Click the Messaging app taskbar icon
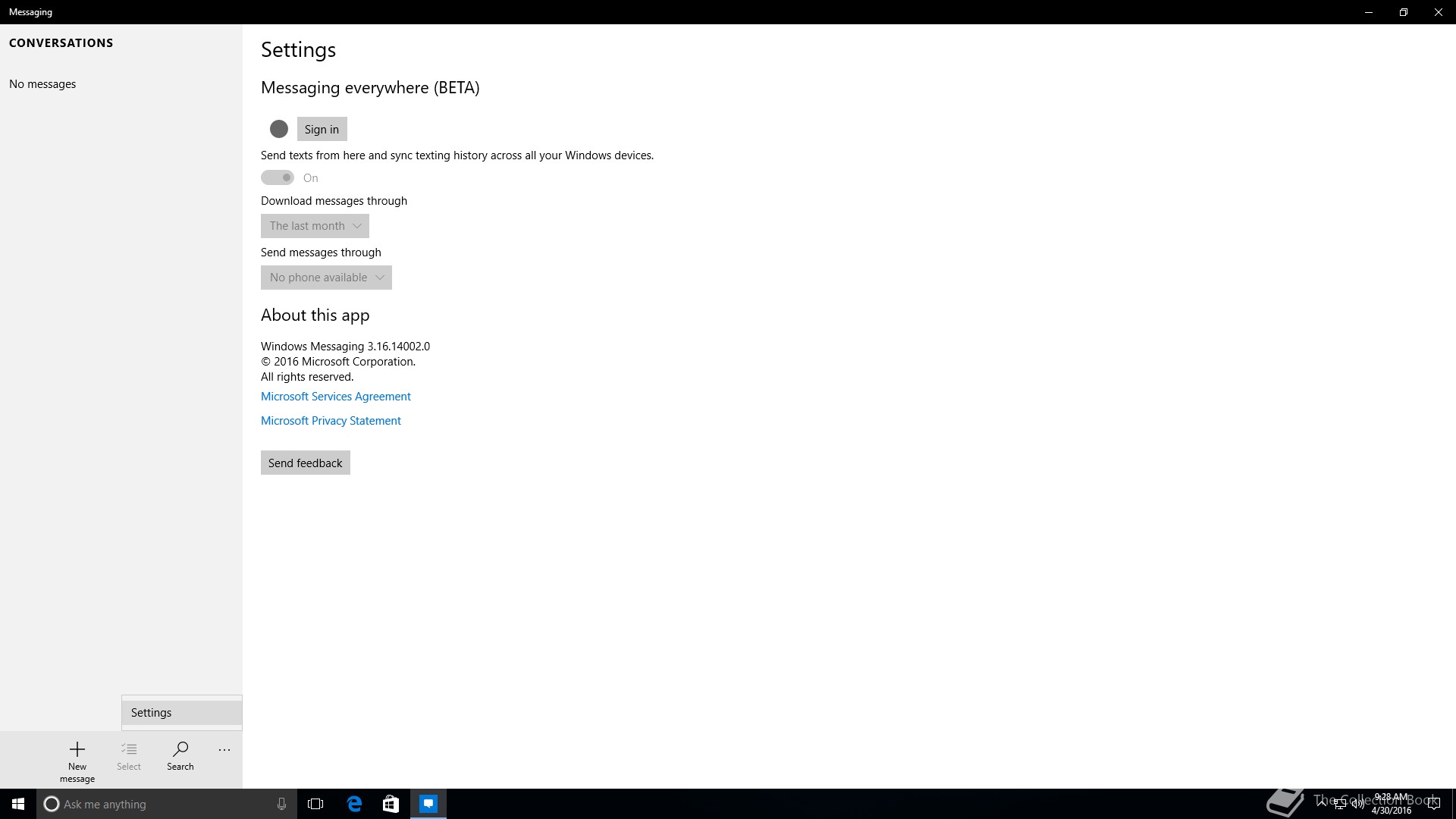Viewport: 1456px width, 819px height. (x=428, y=804)
